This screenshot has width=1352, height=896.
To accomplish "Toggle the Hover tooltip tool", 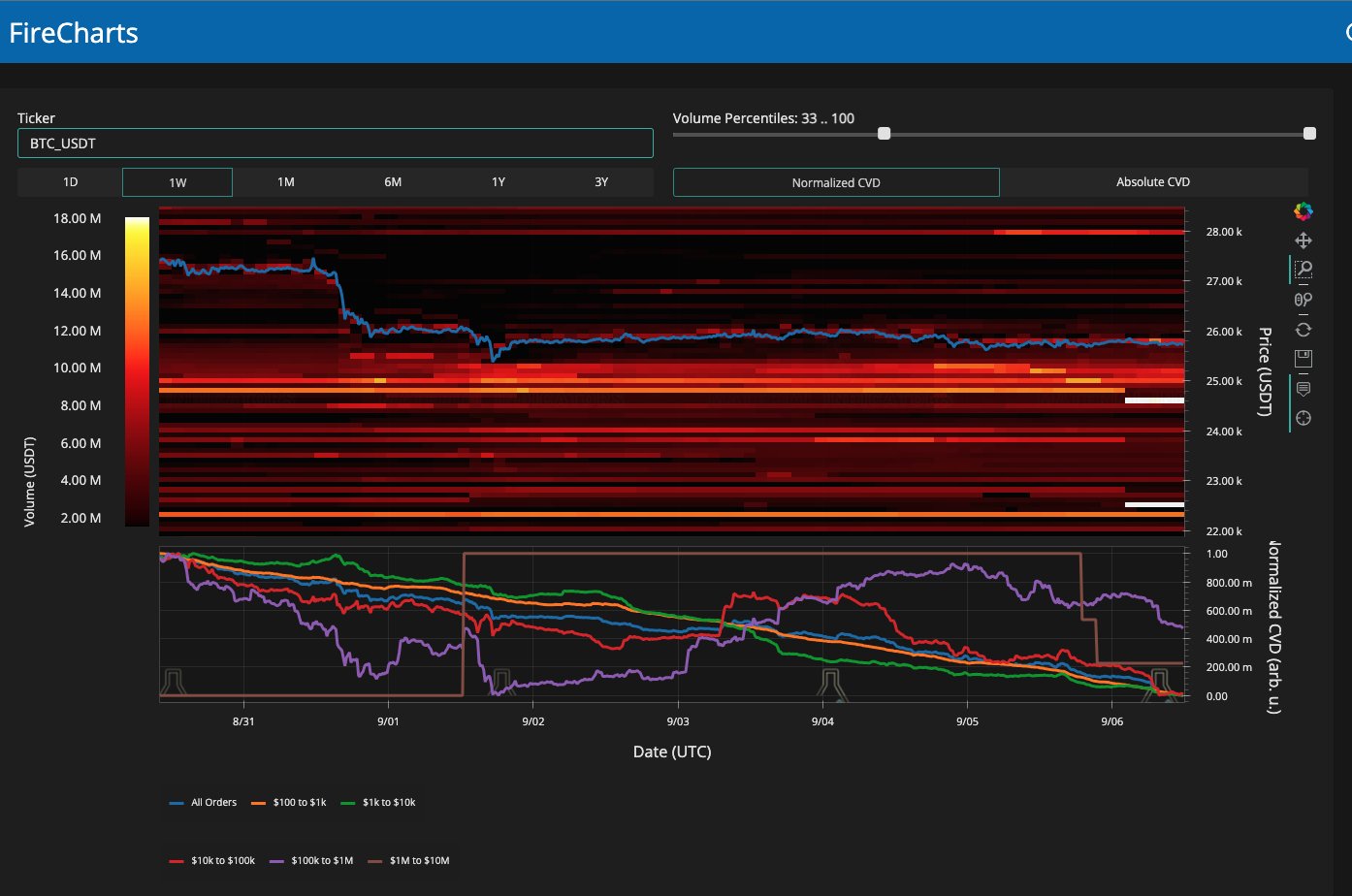I will [x=1303, y=389].
